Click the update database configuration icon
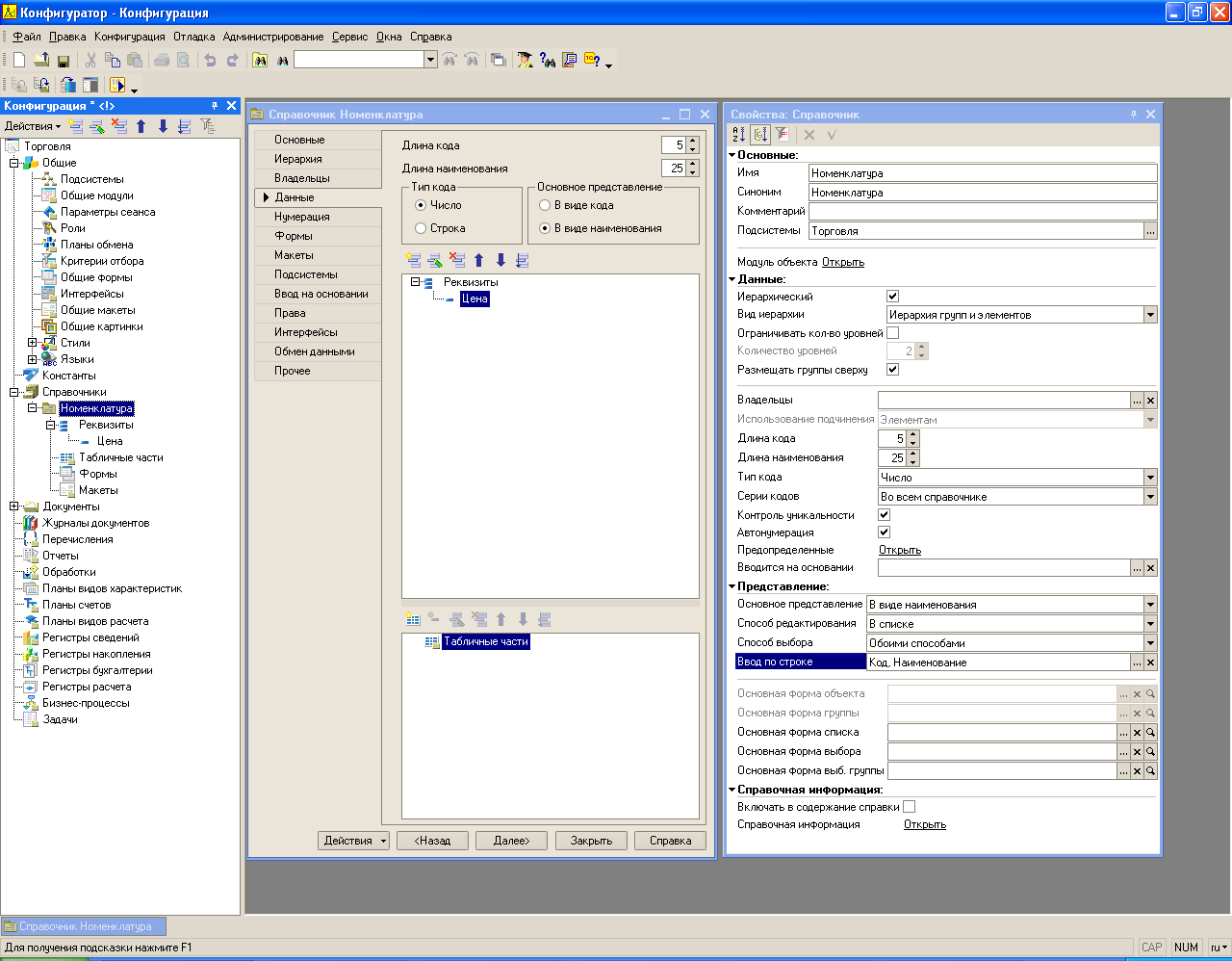 click(x=67, y=85)
